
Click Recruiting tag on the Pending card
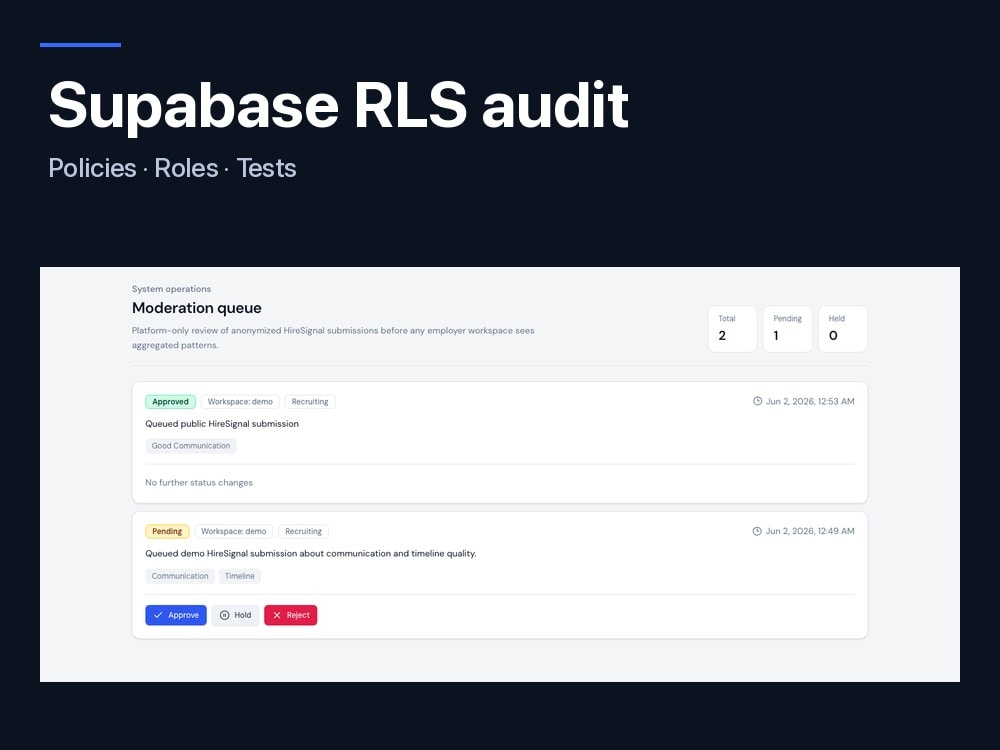click(x=304, y=531)
